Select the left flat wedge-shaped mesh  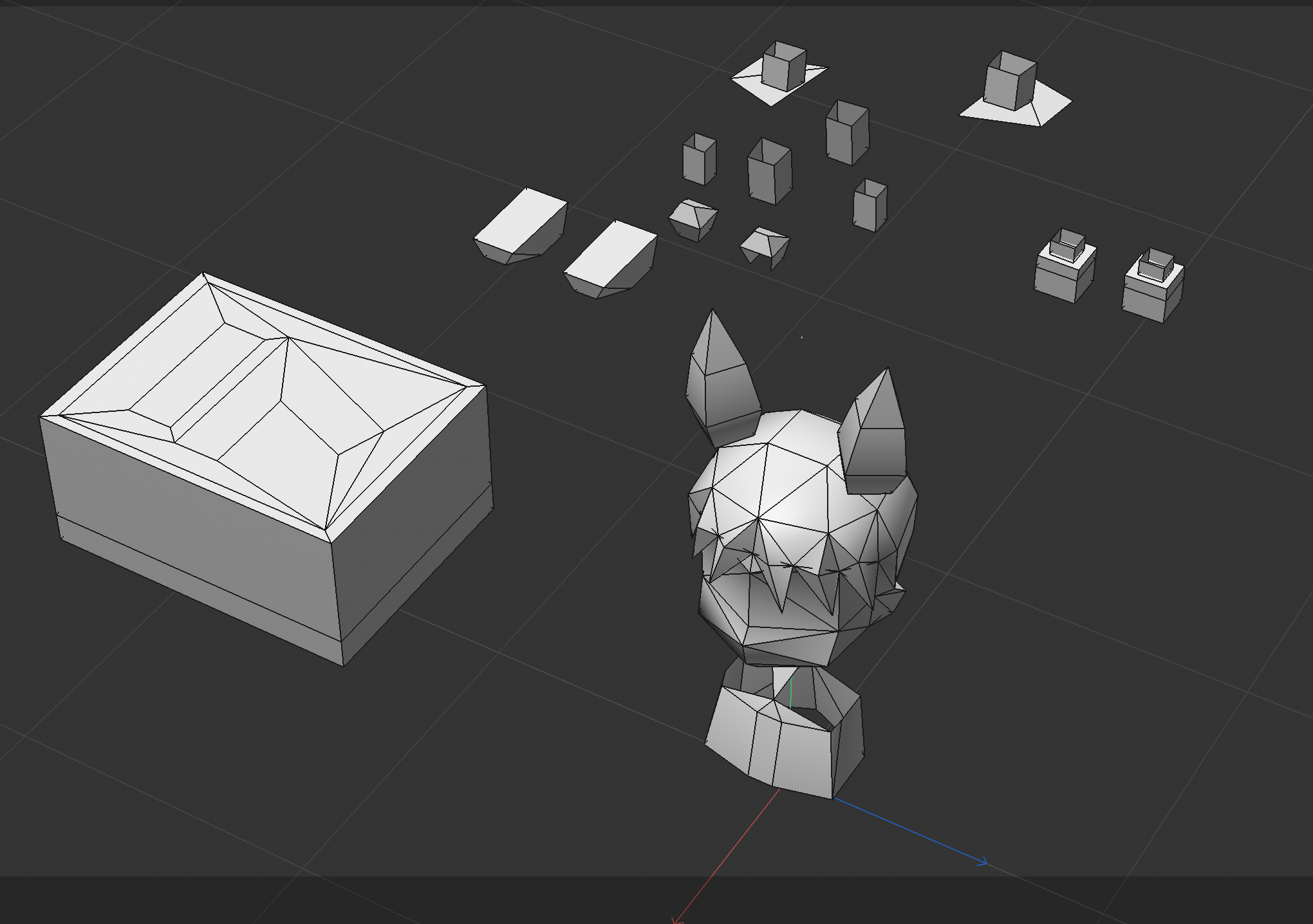pos(521,225)
